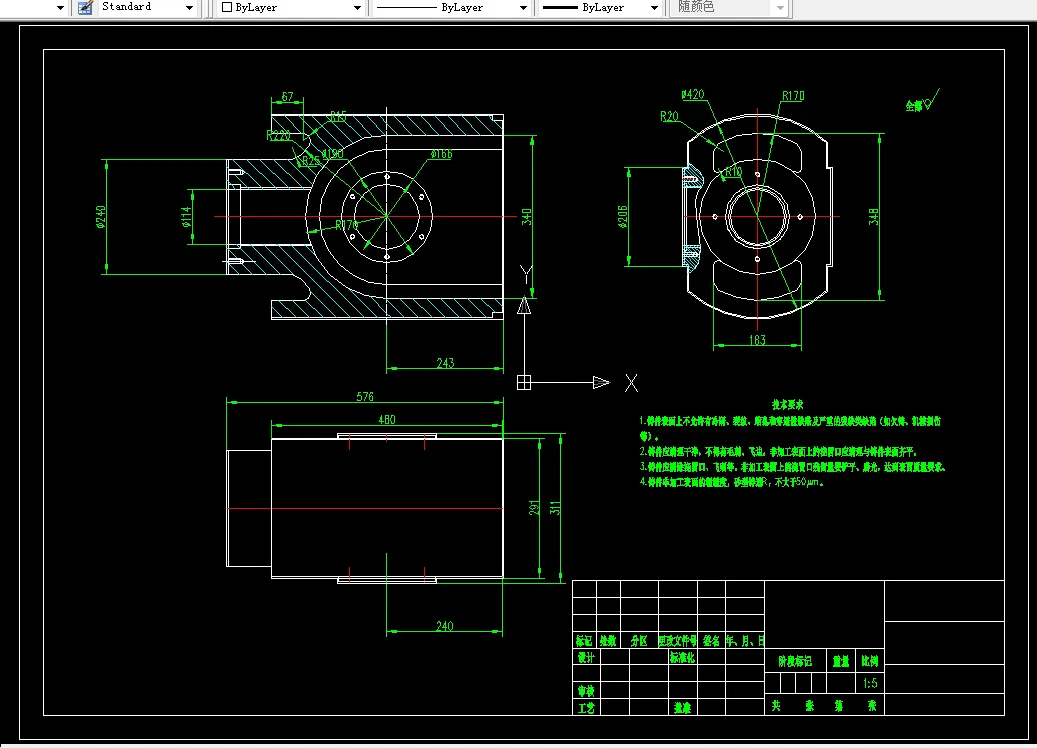Select the ø114 vertical dimension
Image resolution: width=1037 pixels, height=748 pixels.
coord(187,216)
